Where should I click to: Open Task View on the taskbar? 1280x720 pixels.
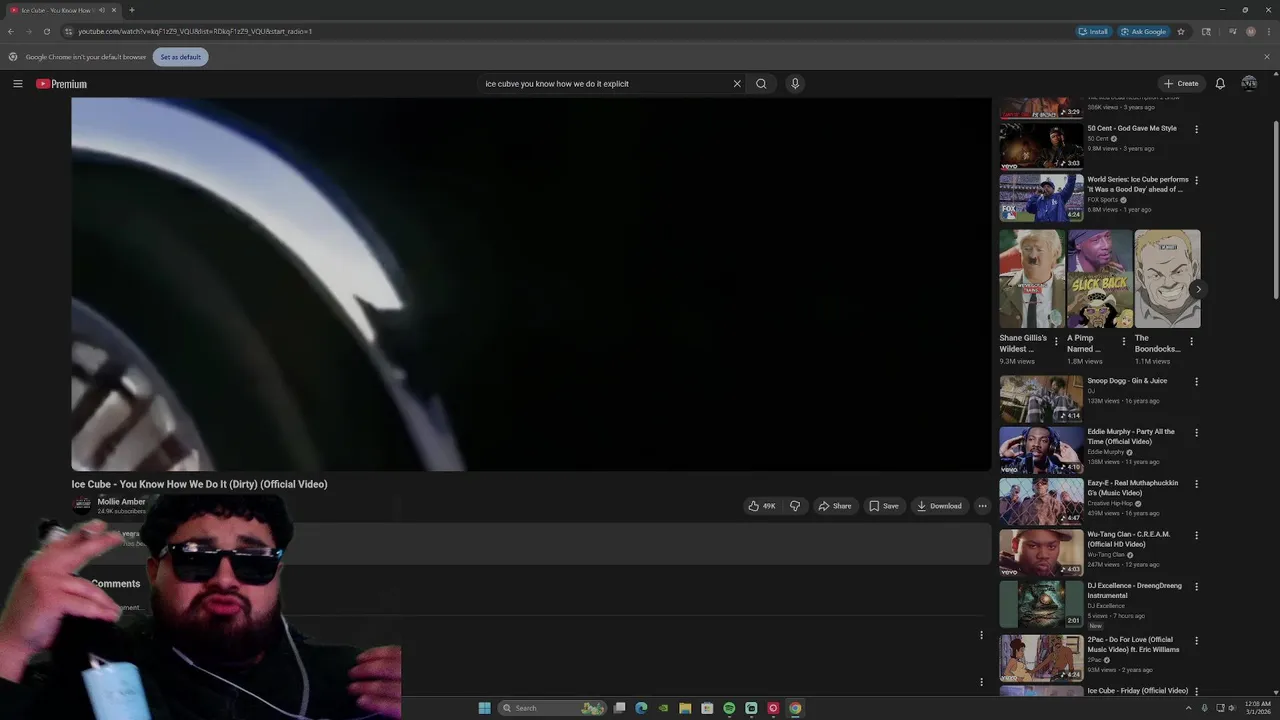coord(619,708)
